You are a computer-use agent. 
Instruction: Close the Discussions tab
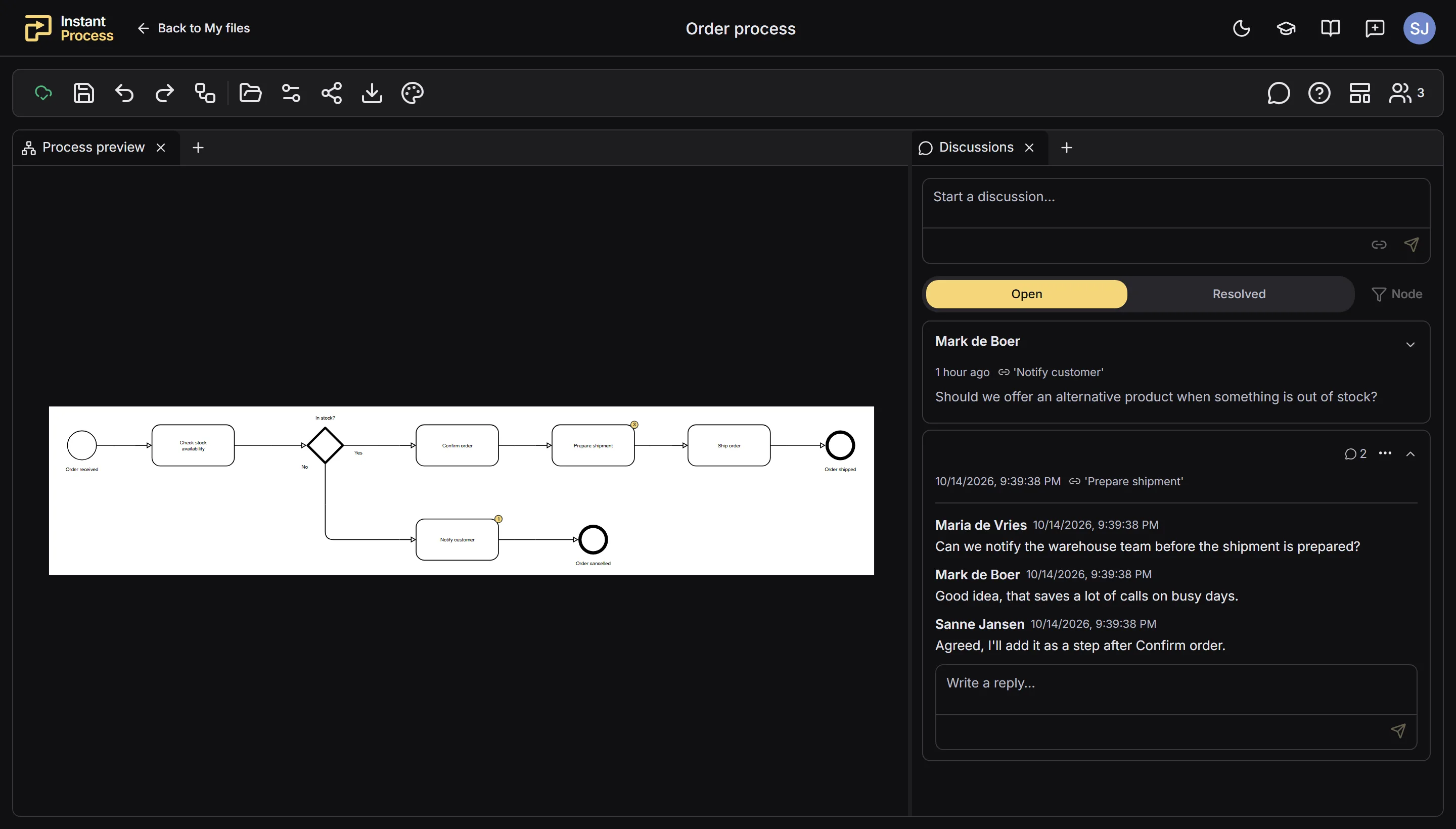(x=1029, y=148)
